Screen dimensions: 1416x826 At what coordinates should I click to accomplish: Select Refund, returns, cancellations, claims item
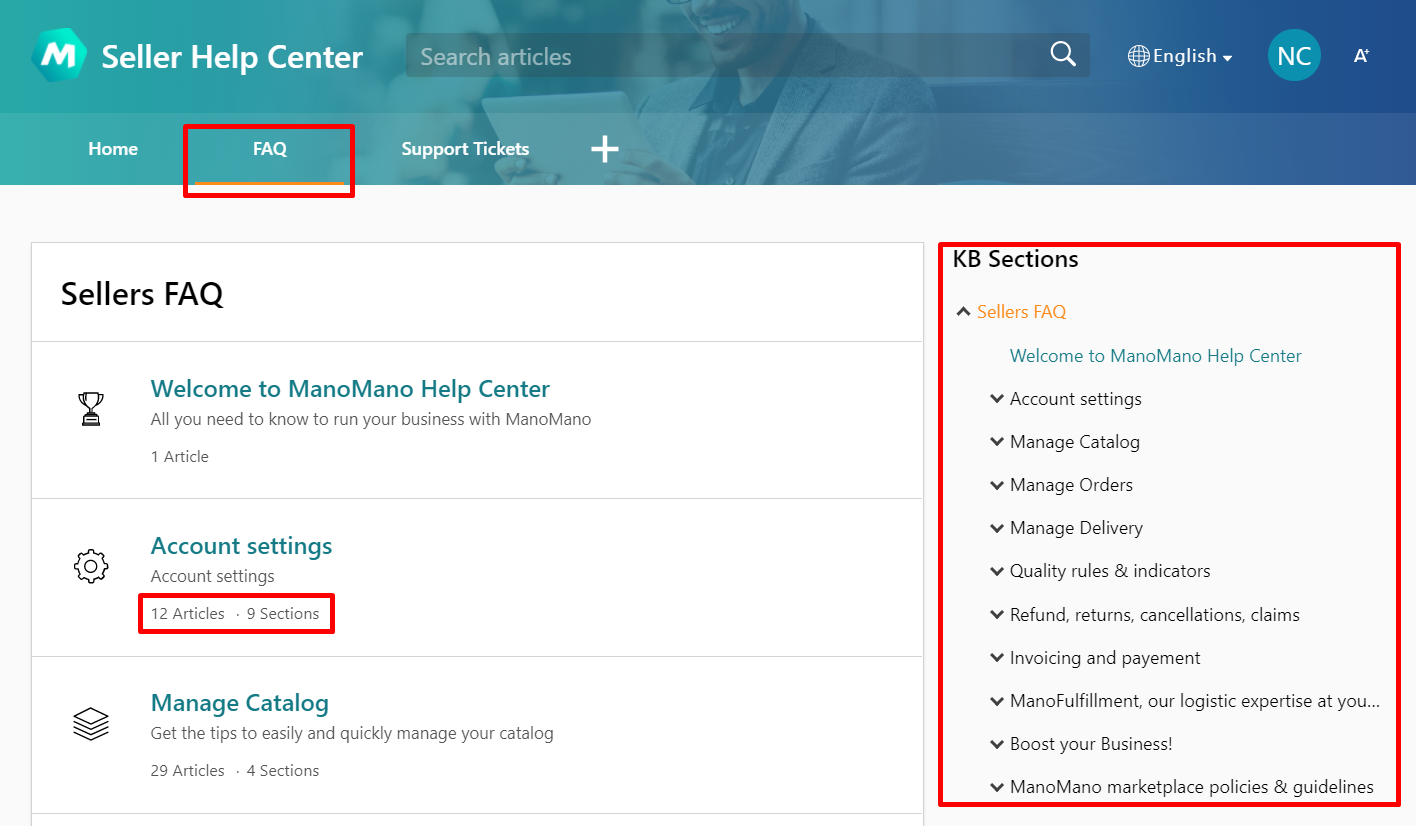pos(1154,615)
